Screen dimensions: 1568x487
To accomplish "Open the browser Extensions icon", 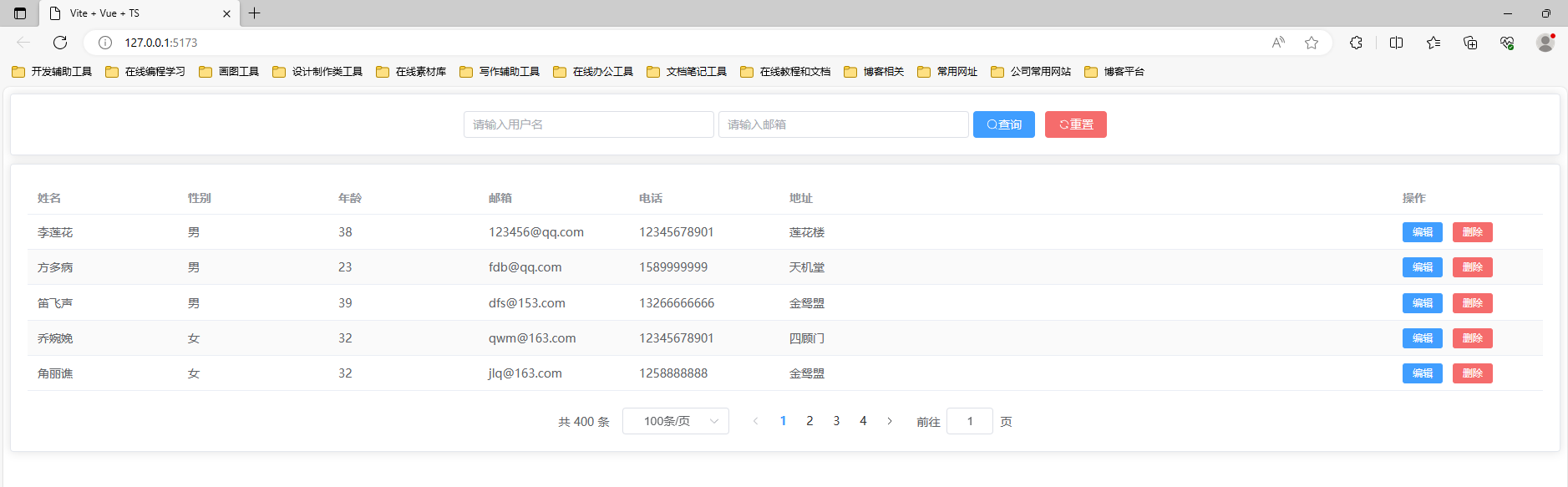I will pyautogui.click(x=1356, y=43).
